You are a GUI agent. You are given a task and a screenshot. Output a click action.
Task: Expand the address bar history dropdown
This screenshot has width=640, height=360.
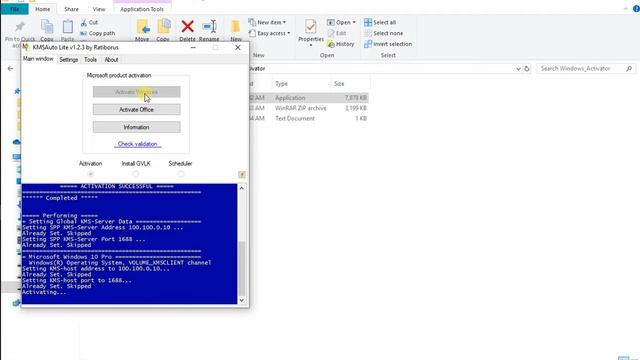(x=518, y=69)
